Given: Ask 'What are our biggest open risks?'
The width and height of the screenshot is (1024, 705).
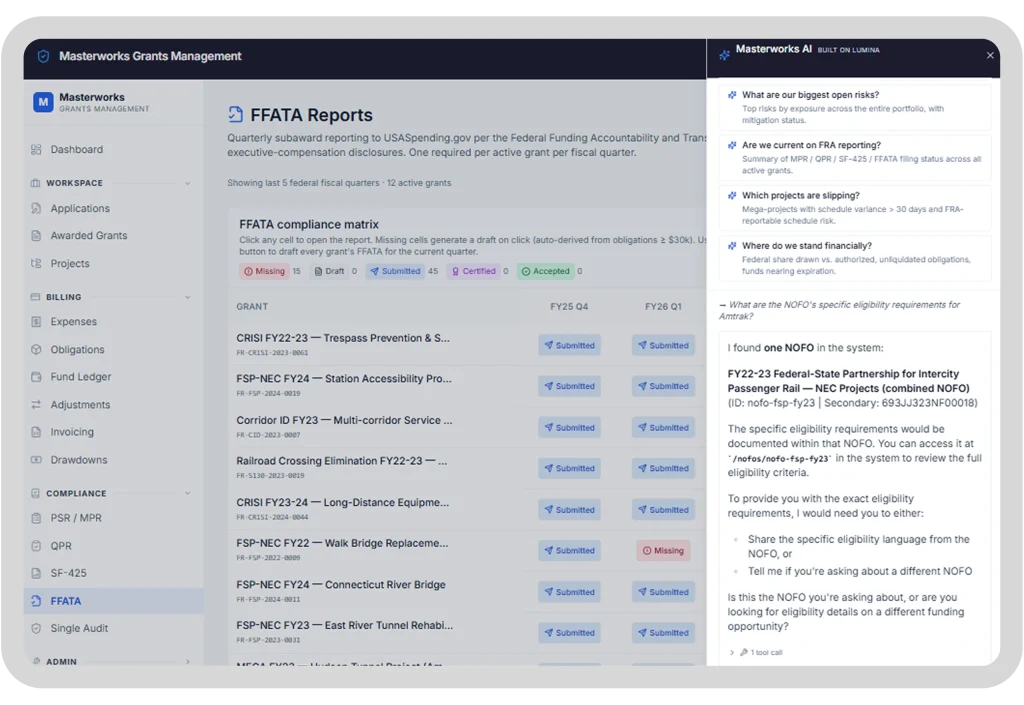Looking at the screenshot, I should tap(855, 107).
